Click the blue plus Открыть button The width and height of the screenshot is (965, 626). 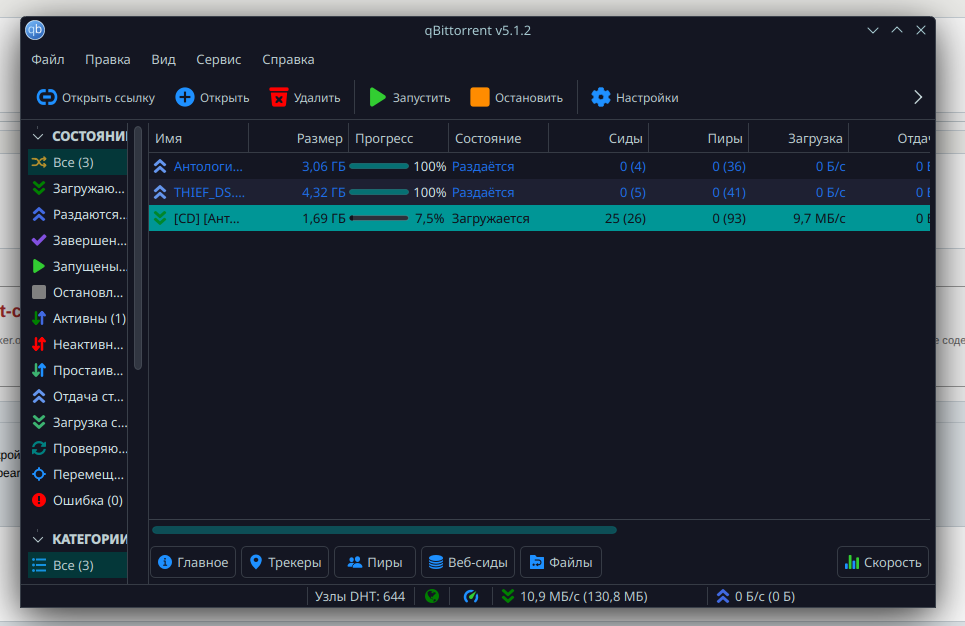pos(212,97)
